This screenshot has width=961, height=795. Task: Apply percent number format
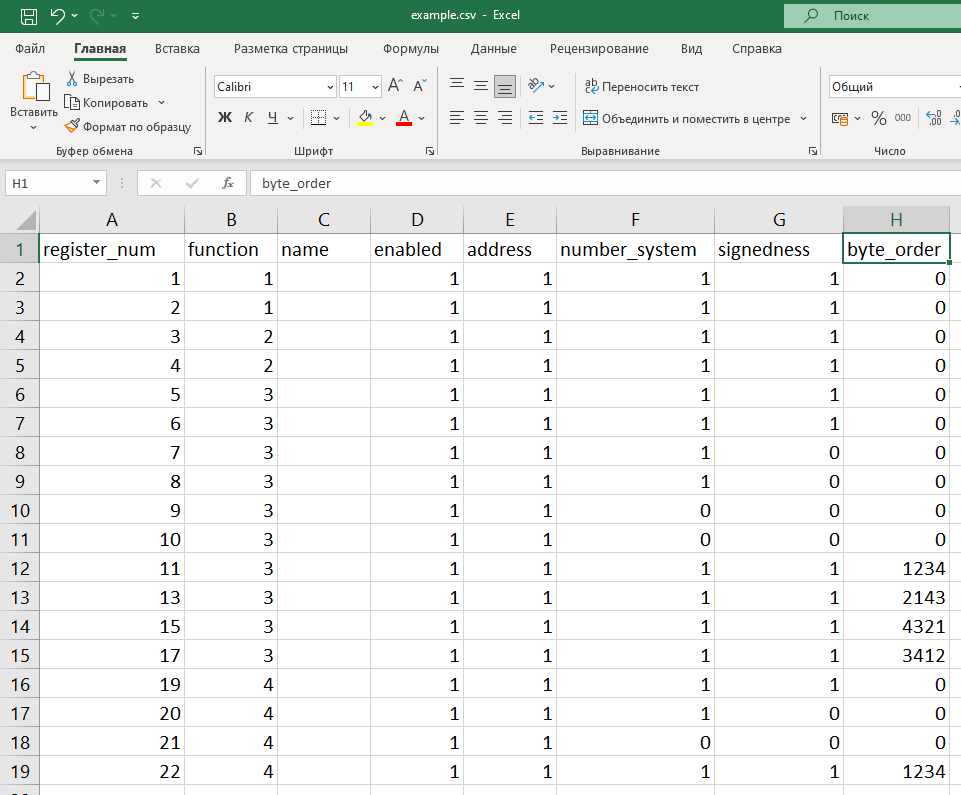click(x=878, y=118)
